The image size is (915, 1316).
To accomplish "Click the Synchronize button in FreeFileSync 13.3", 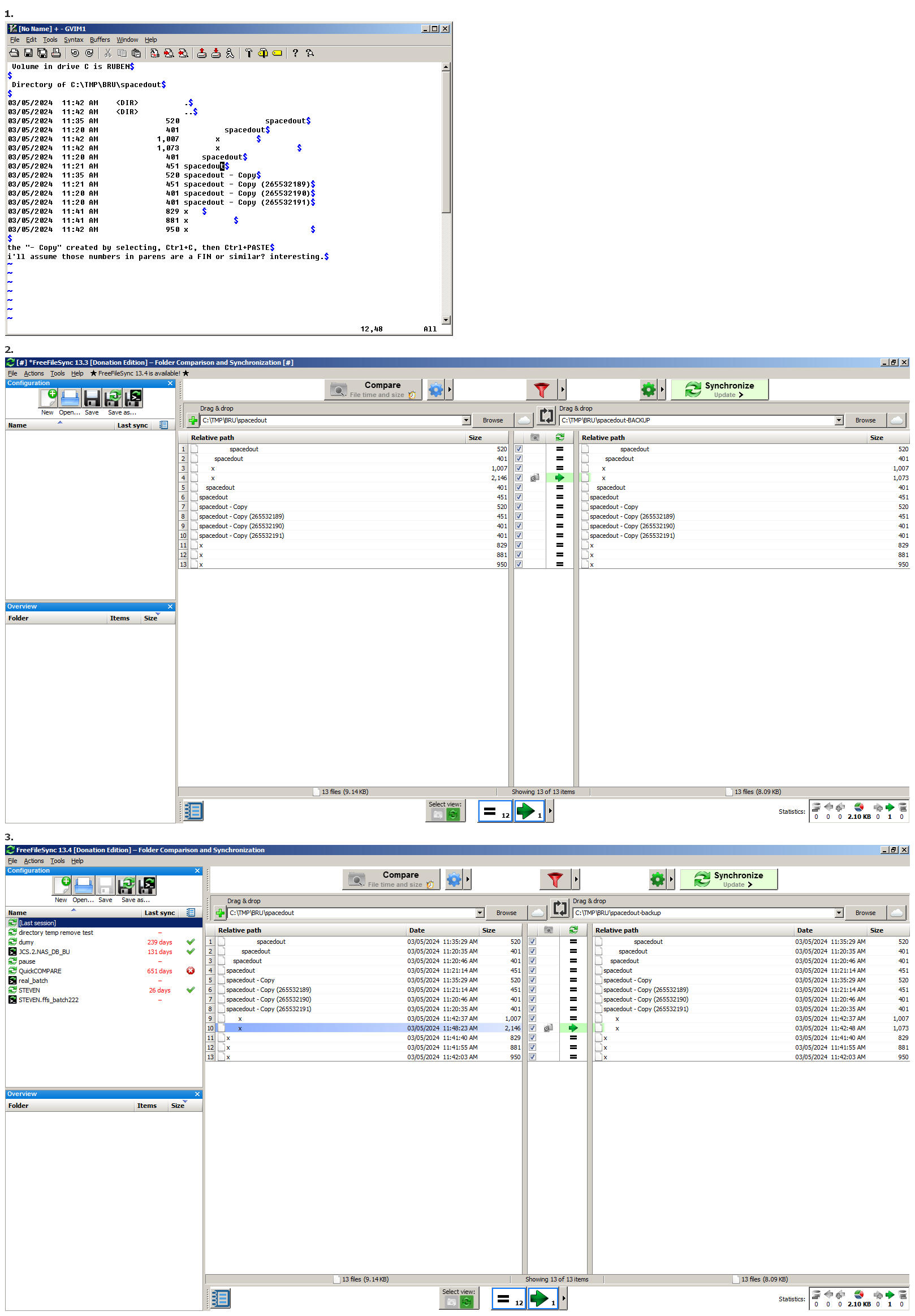I will click(x=720, y=390).
